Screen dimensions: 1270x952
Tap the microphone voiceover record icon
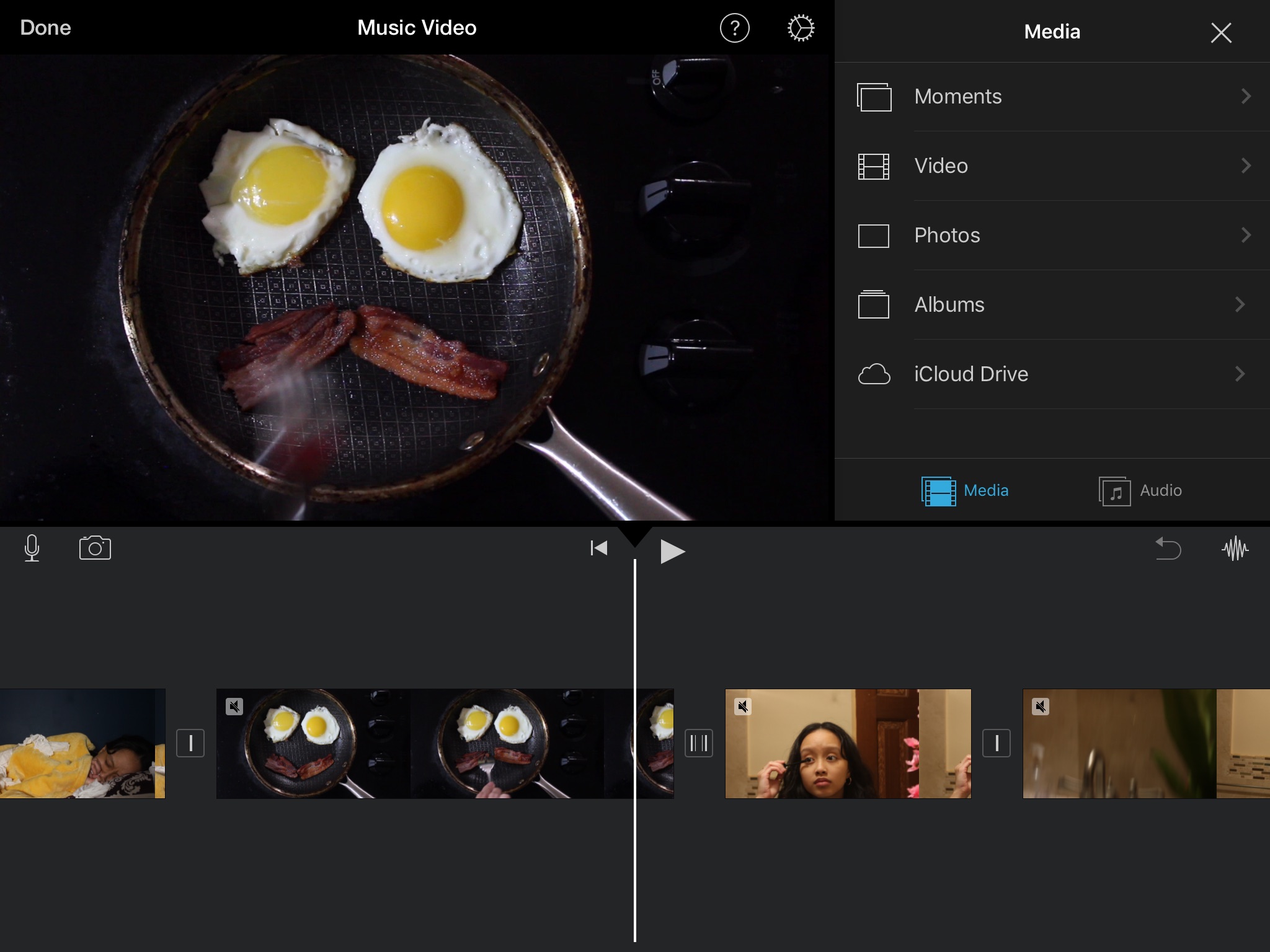coord(32,548)
